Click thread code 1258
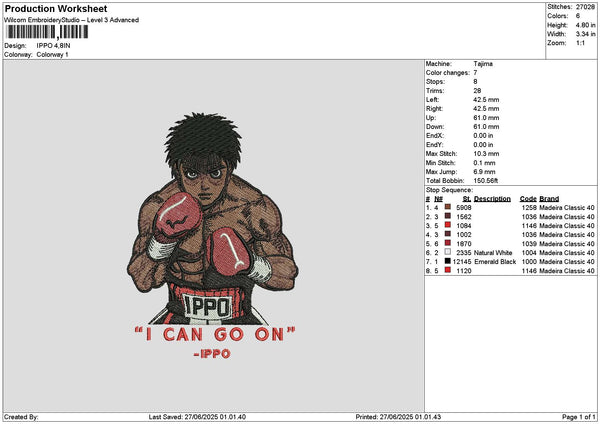Viewport: 600px width, 424px height. (x=529, y=207)
